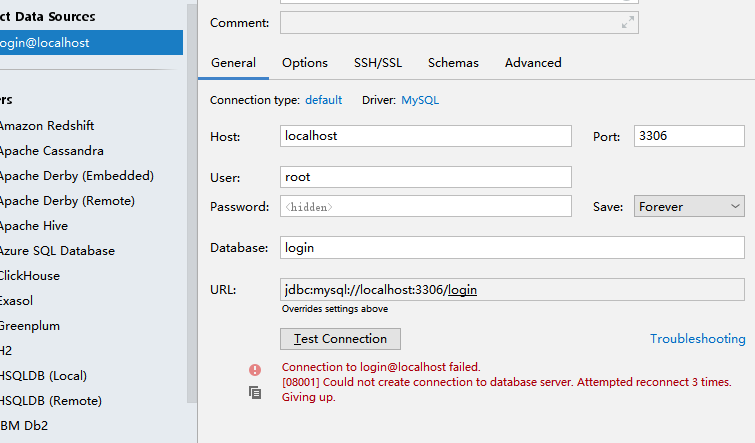Viewport: 755px width, 443px height.
Task: Change the Connection type default link
Action: tap(324, 100)
